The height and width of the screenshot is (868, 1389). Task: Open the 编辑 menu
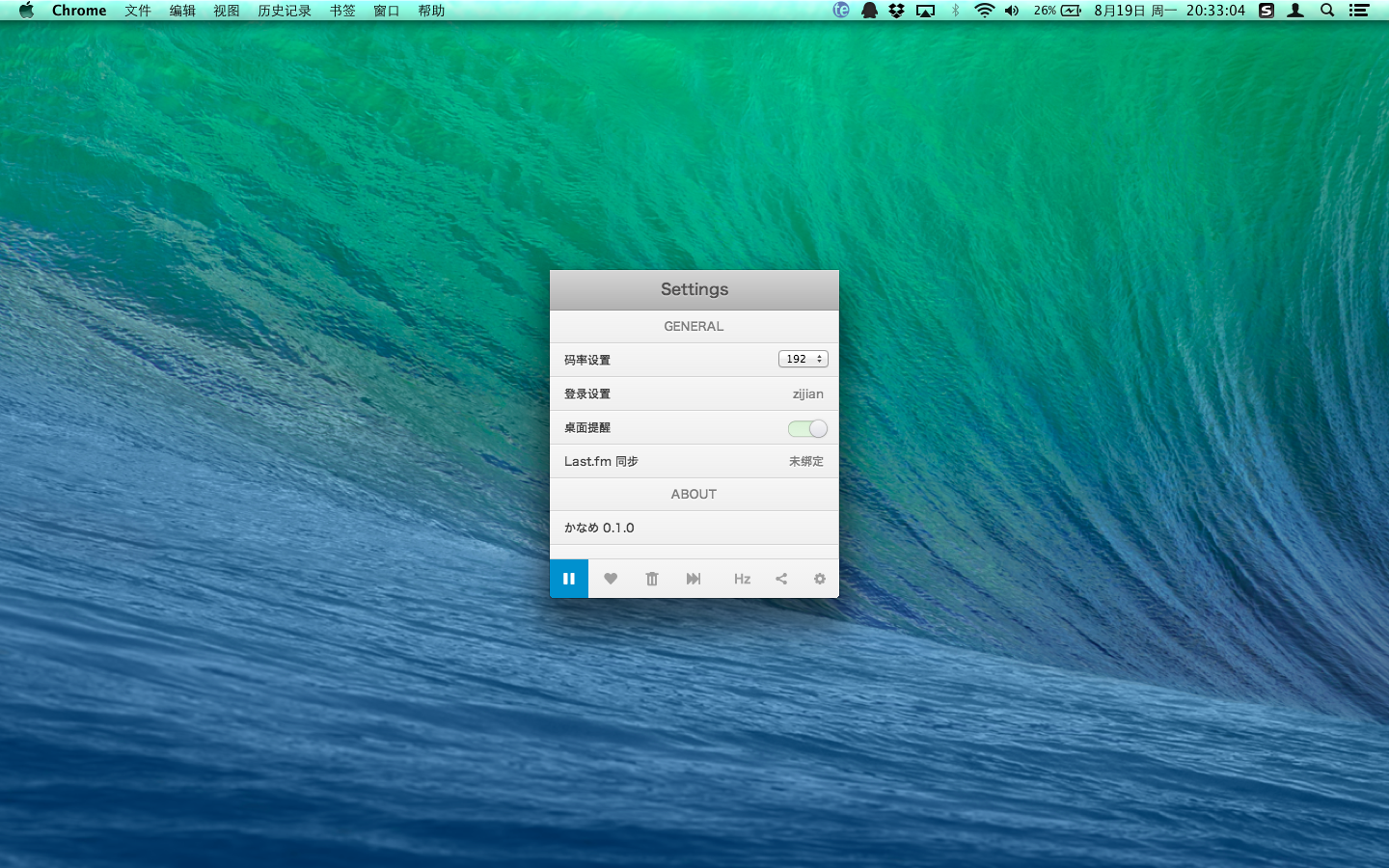pos(182,11)
